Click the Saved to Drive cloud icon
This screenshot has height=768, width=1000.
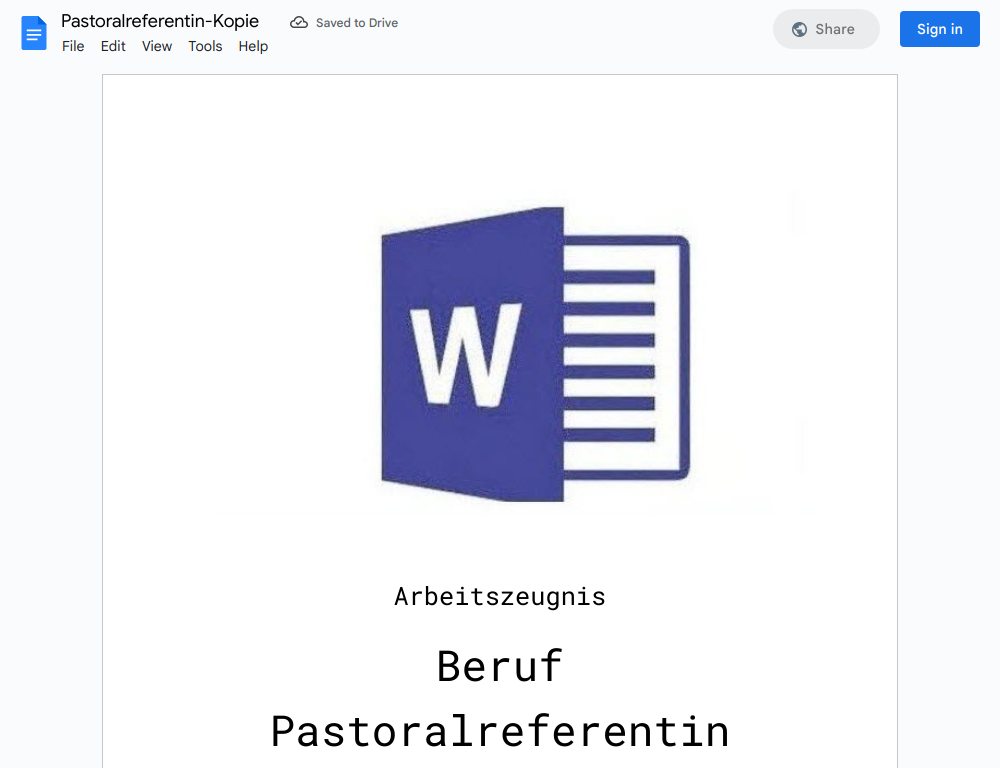(298, 23)
